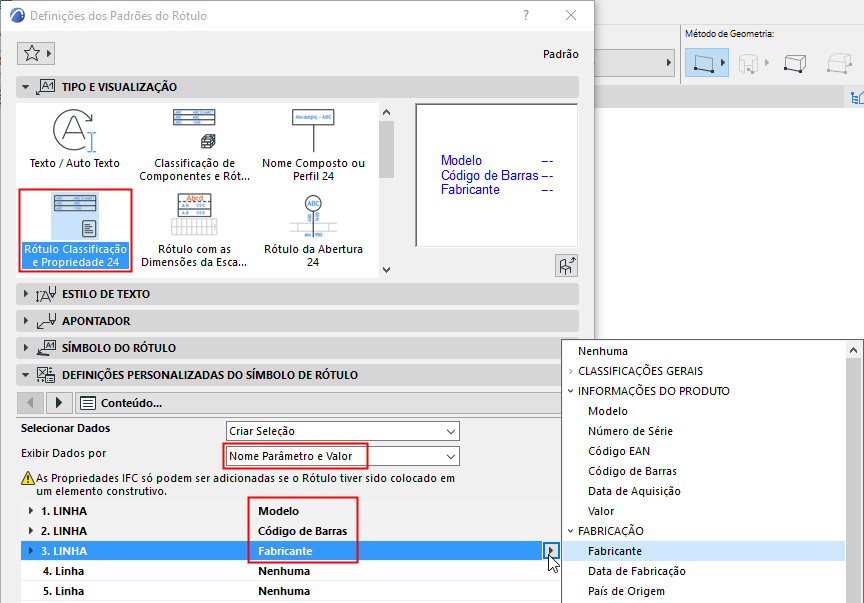Choose Valor property in the menu
This screenshot has height=603, width=864.
point(601,511)
